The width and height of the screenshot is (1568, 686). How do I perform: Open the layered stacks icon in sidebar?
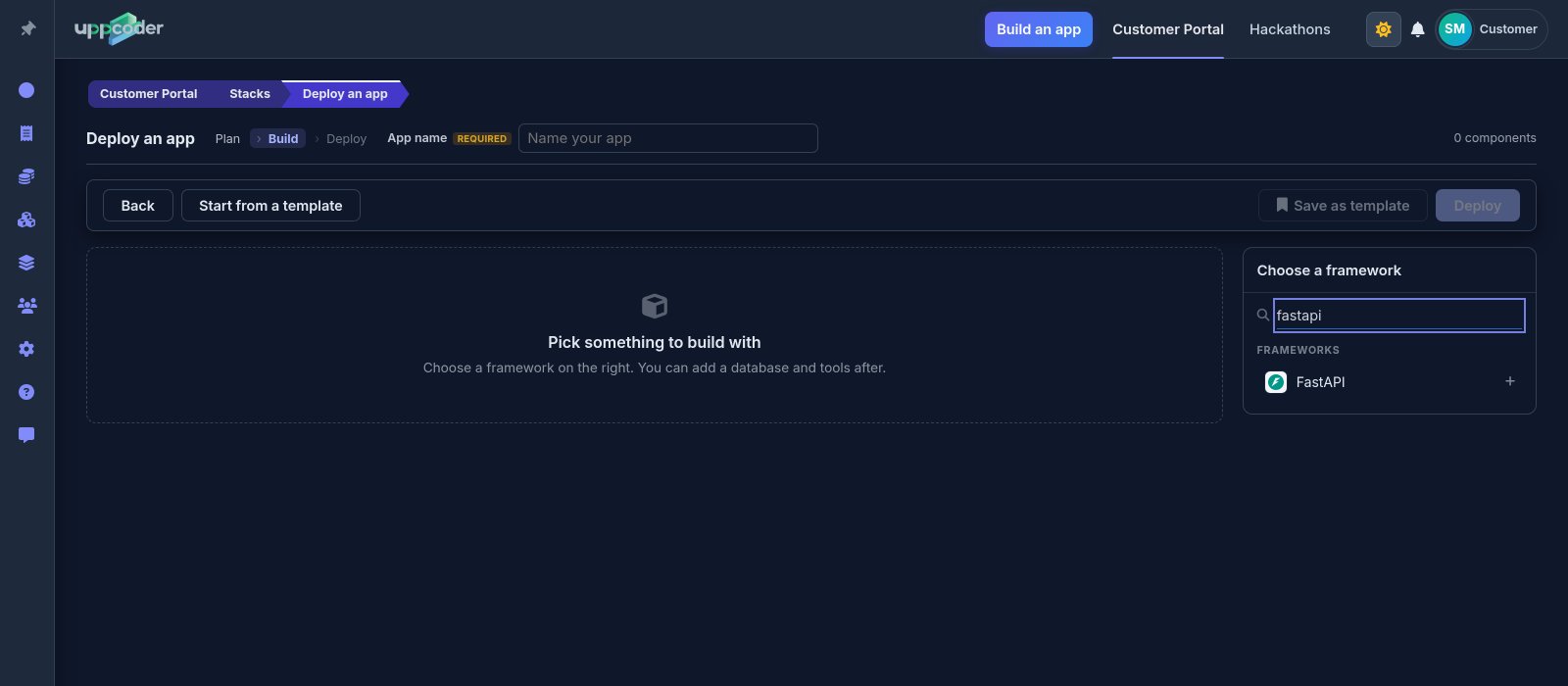26,263
